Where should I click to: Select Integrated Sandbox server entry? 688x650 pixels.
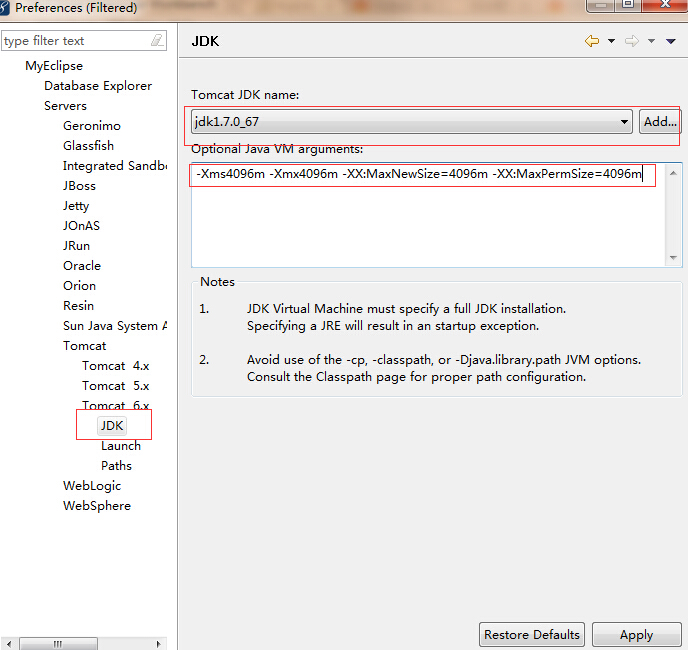115,166
